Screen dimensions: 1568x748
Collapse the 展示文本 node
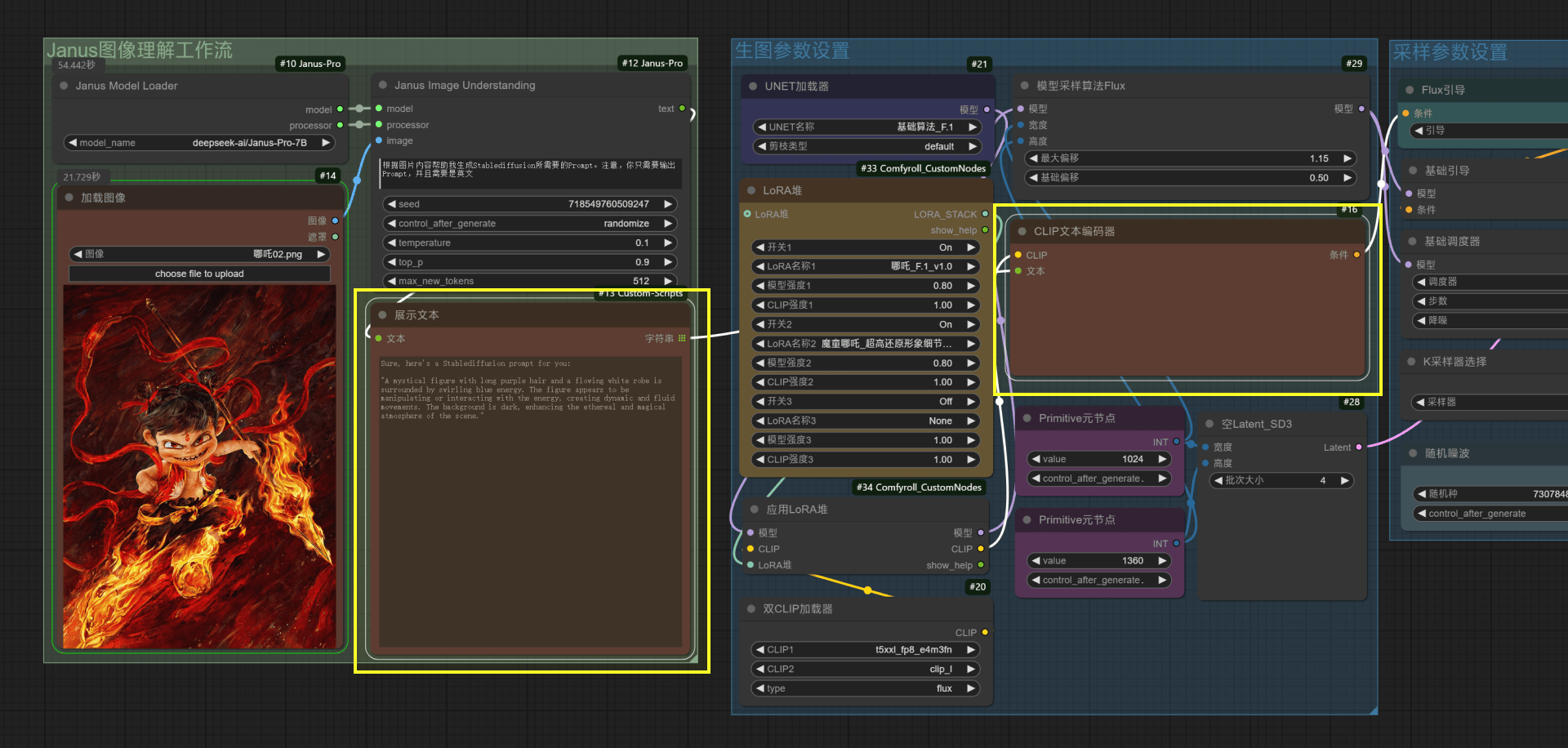(382, 315)
